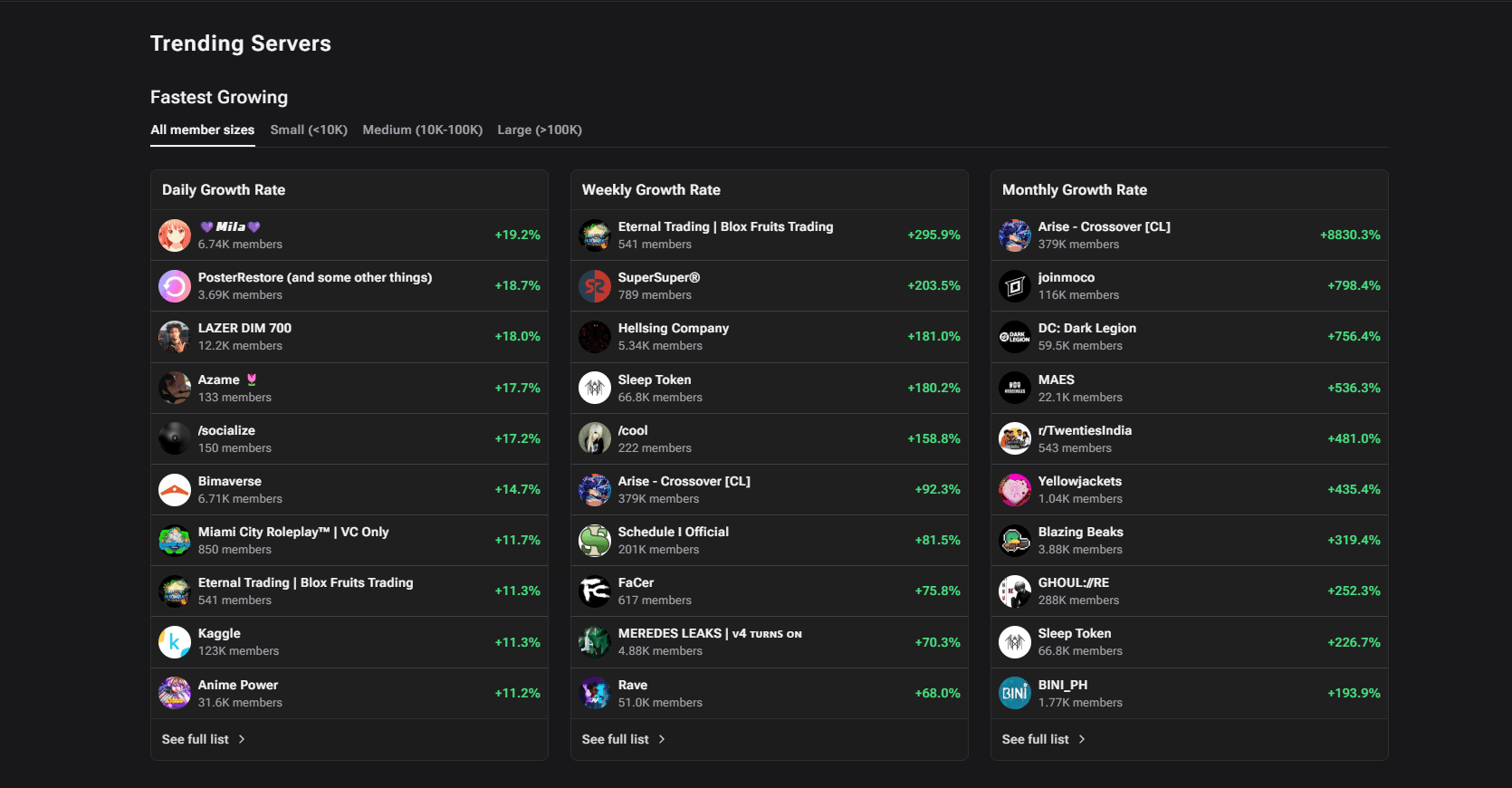
Task: Open the Yellowjackets server name link
Action: [1079, 481]
